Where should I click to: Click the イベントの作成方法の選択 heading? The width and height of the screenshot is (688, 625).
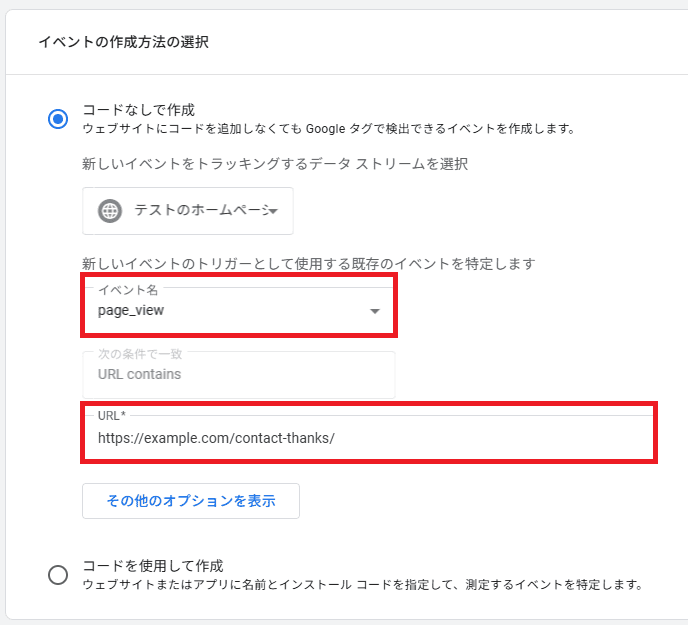pyautogui.click(x=124, y=42)
